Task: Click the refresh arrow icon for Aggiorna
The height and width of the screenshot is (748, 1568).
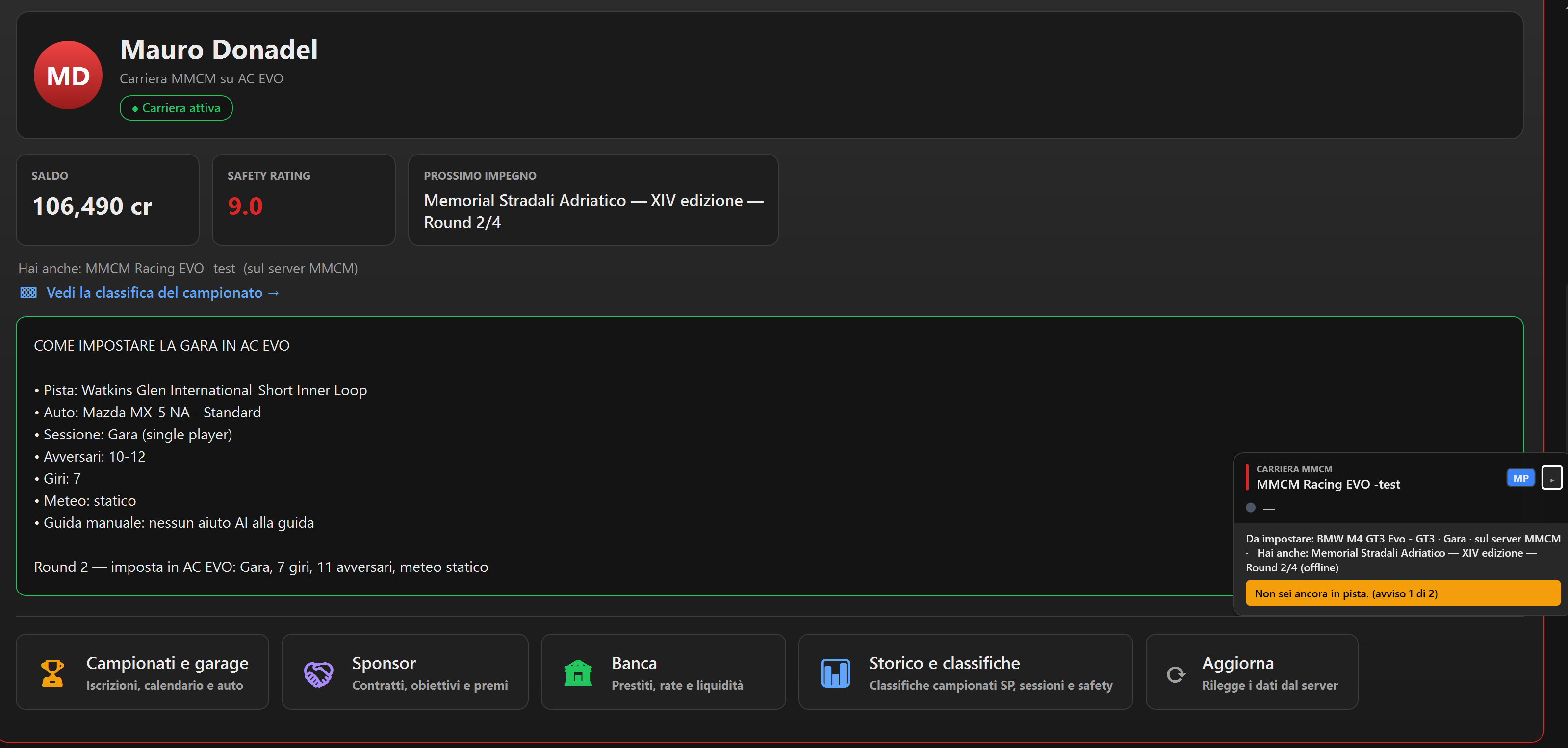Action: (x=1176, y=674)
